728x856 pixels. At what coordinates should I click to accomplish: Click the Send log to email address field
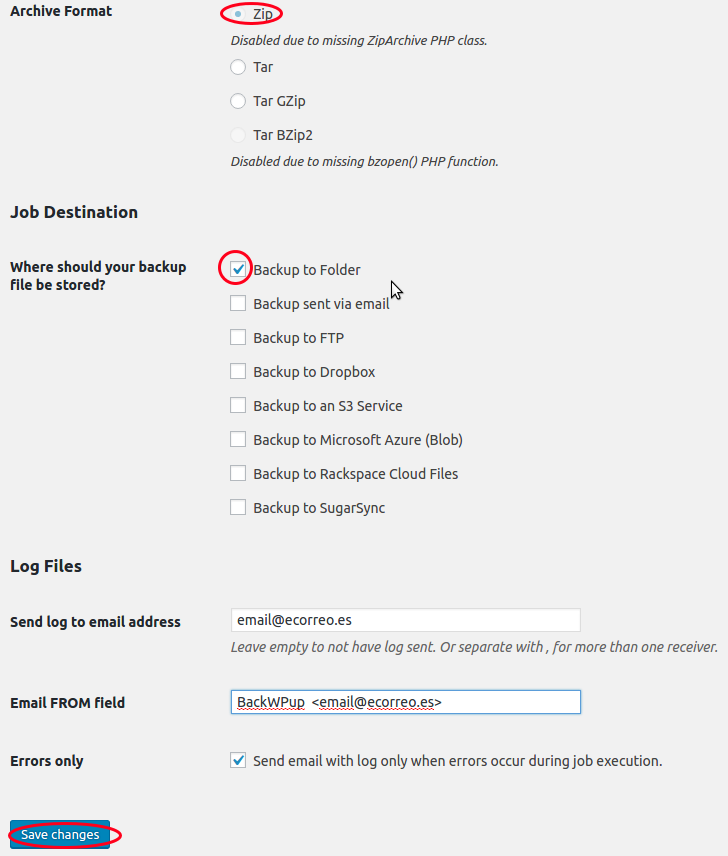405,620
